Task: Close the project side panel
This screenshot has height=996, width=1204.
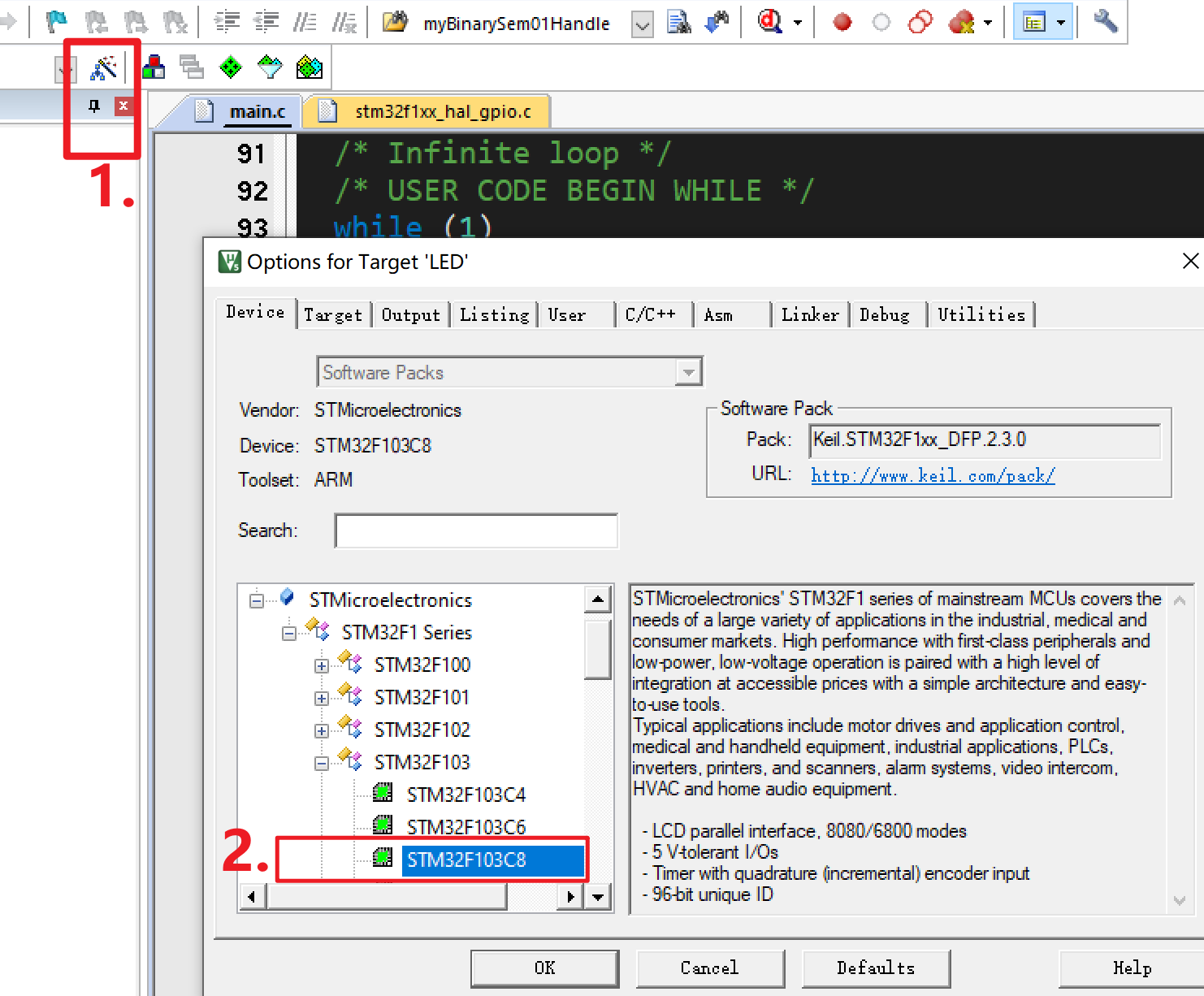Action: (123, 106)
